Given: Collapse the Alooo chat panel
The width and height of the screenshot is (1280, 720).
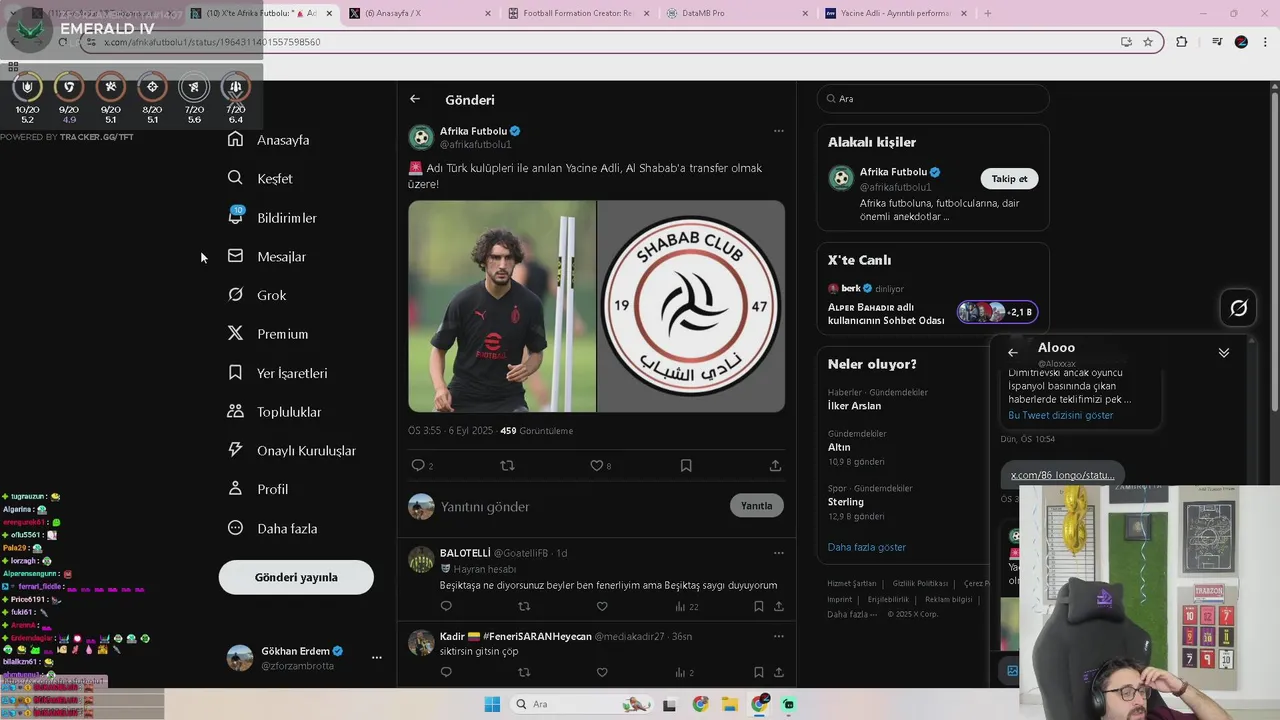Looking at the screenshot, I should pos(1223,352).
